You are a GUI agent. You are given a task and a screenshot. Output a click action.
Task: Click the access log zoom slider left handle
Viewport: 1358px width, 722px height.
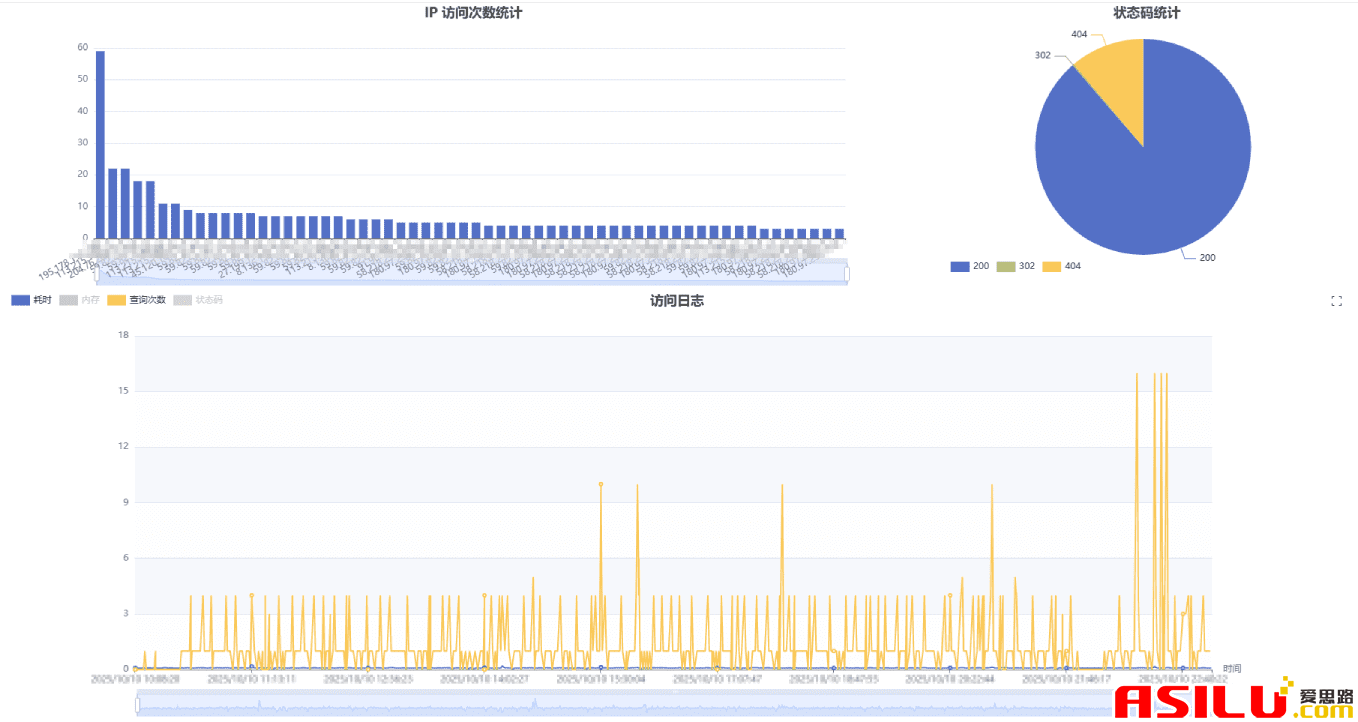tap(137, 705)
